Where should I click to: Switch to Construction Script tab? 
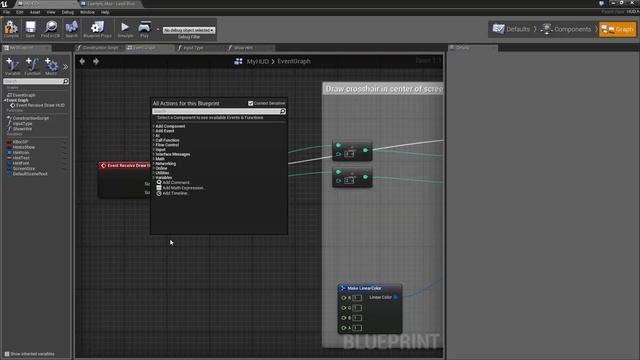(x=98, y=48)
